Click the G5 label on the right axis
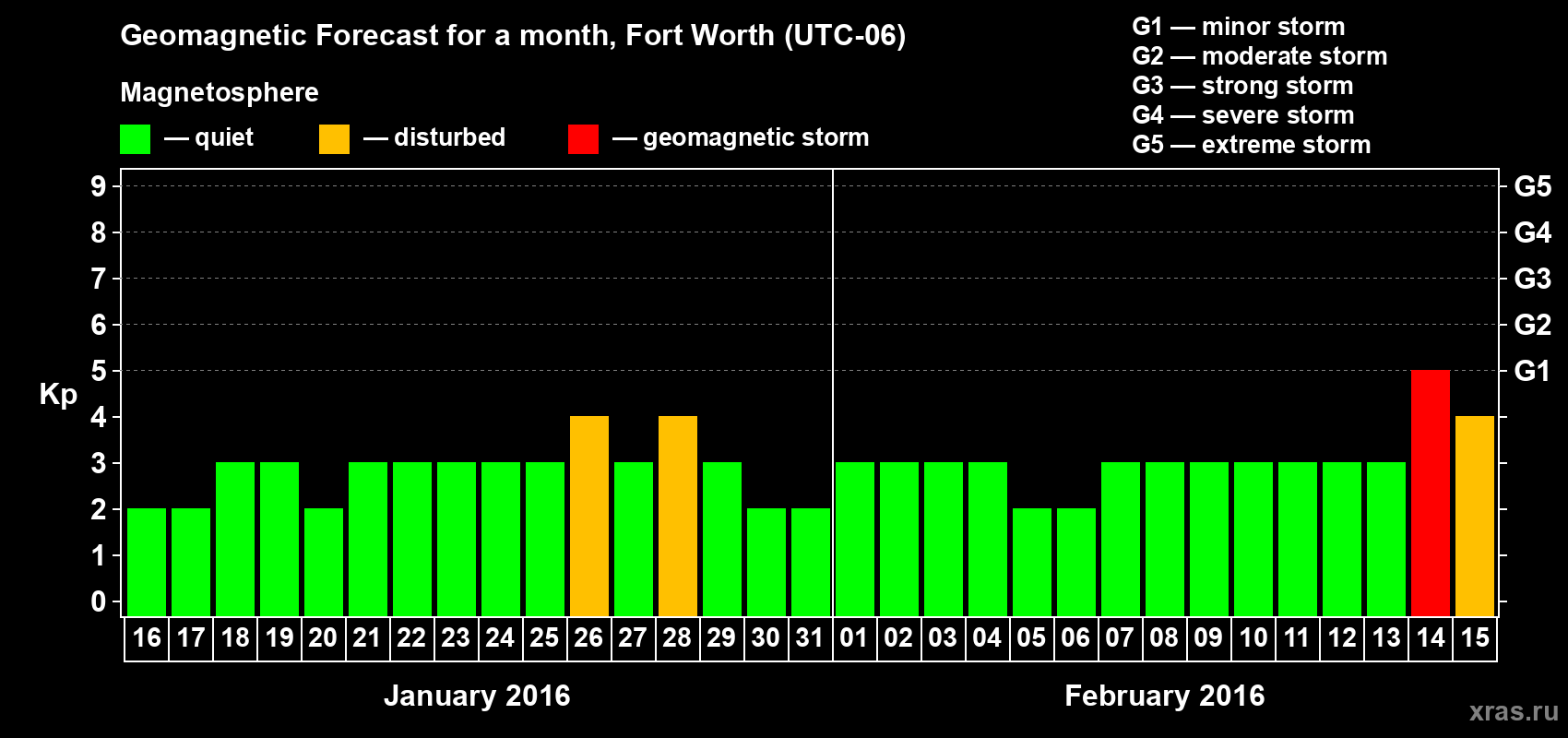Image resolution: width=1568 pixels, height=738 pixels. coord(1533,186)
